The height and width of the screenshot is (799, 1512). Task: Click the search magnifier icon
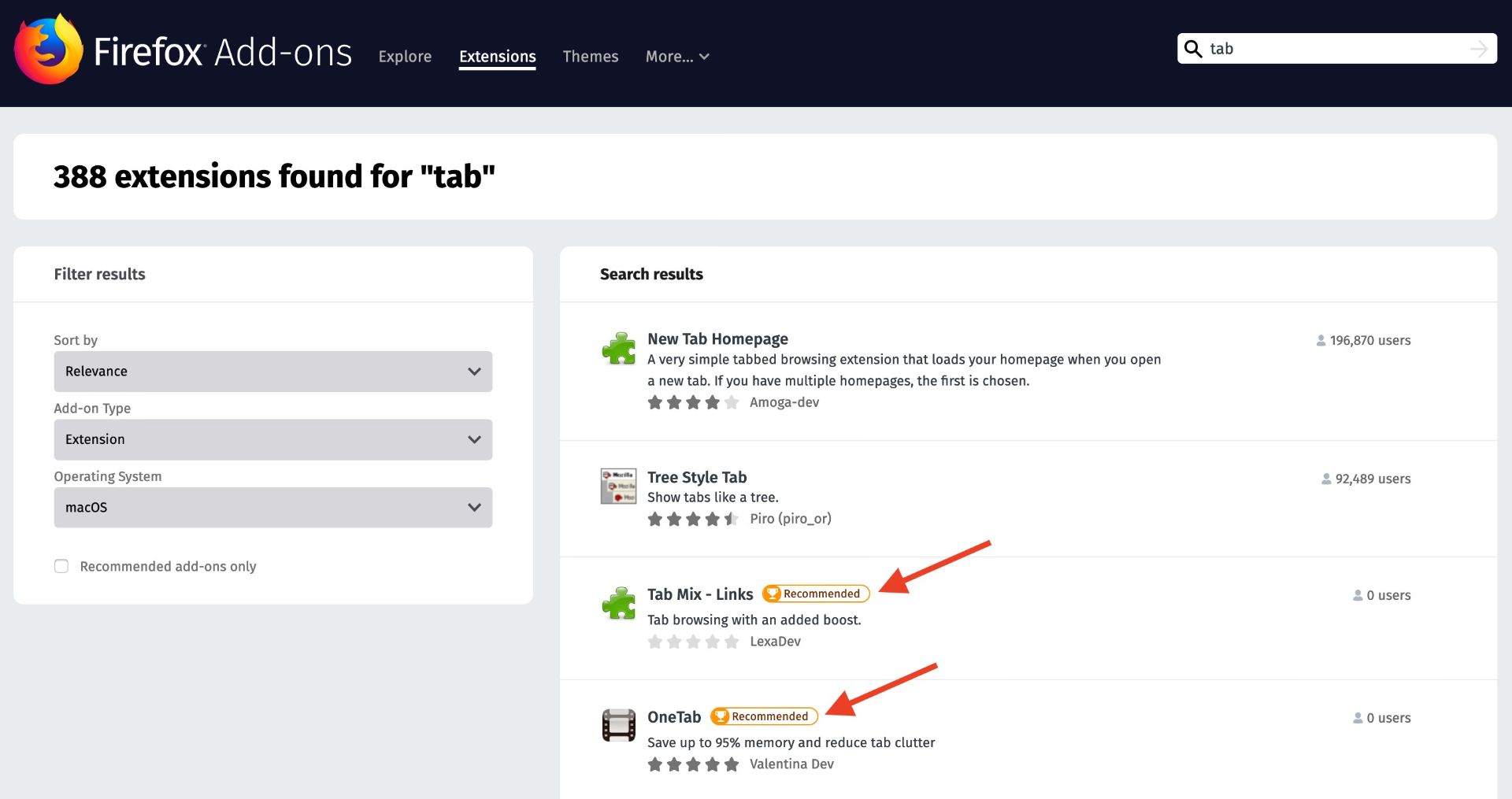click(1193, 49)
